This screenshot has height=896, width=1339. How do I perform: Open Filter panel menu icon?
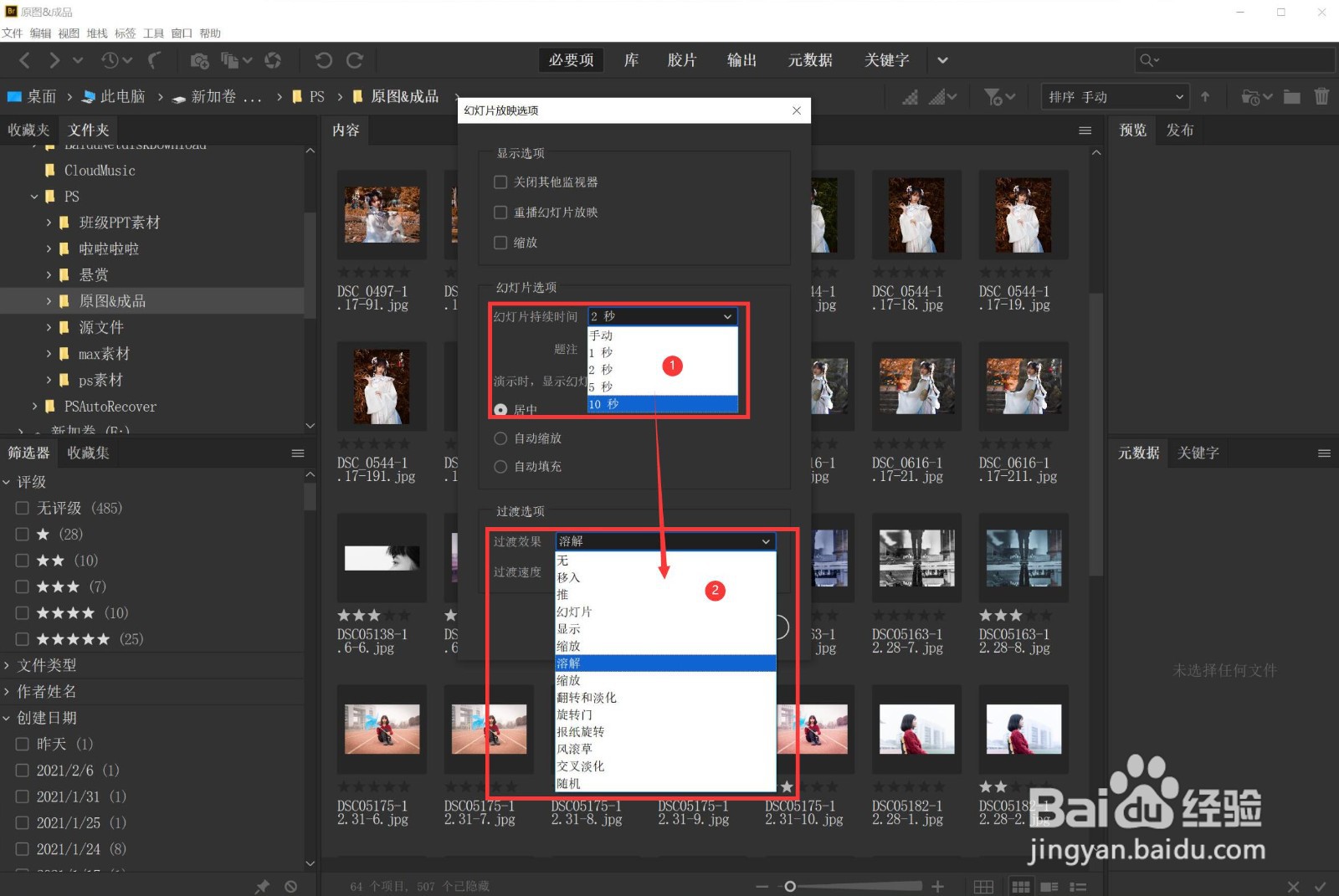tap(298, 453)
